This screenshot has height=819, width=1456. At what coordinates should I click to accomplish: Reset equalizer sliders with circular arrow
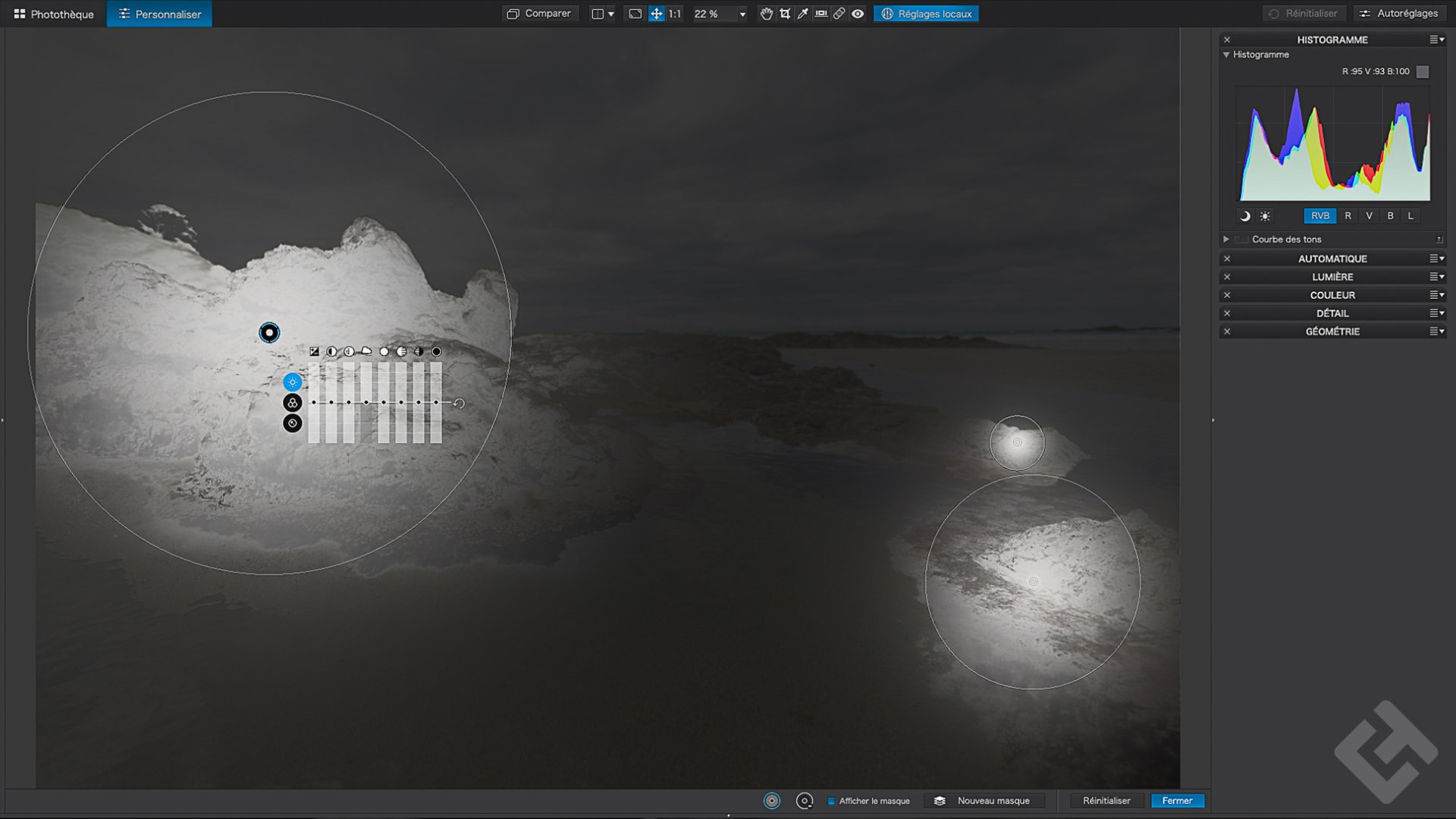coord(459,403)
